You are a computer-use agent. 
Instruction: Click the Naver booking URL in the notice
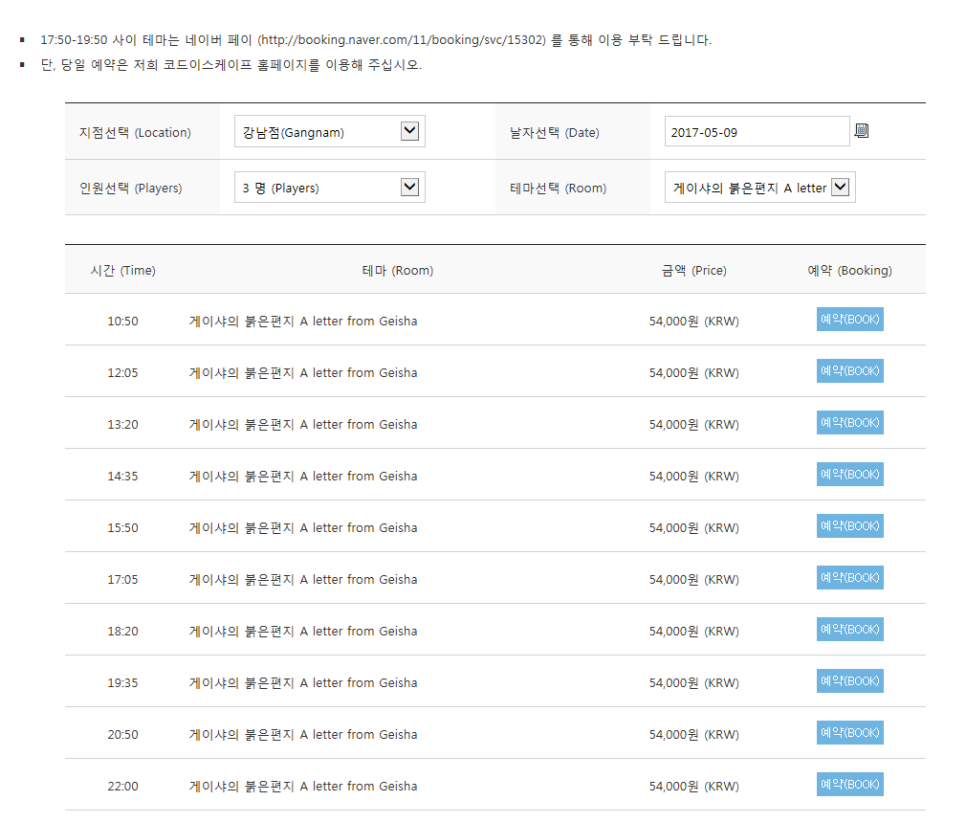pos(402,40)
